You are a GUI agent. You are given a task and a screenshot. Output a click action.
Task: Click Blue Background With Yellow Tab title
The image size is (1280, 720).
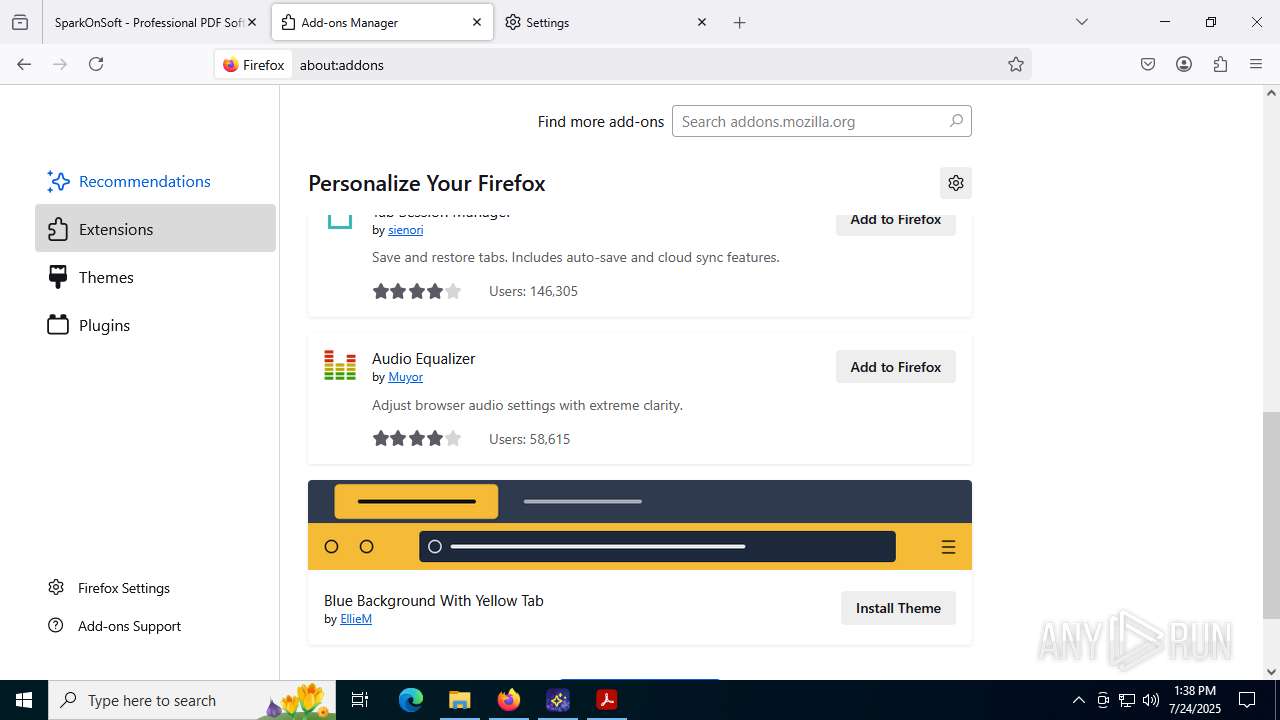tap(433, 600)
